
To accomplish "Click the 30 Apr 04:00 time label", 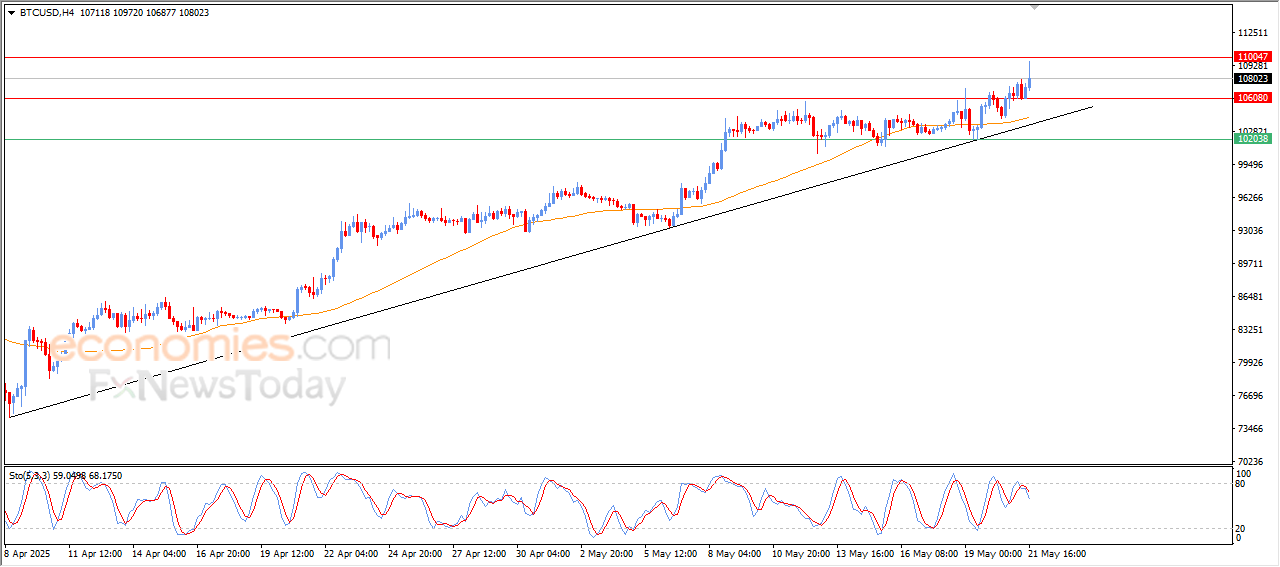I will (x=543, y=552).
